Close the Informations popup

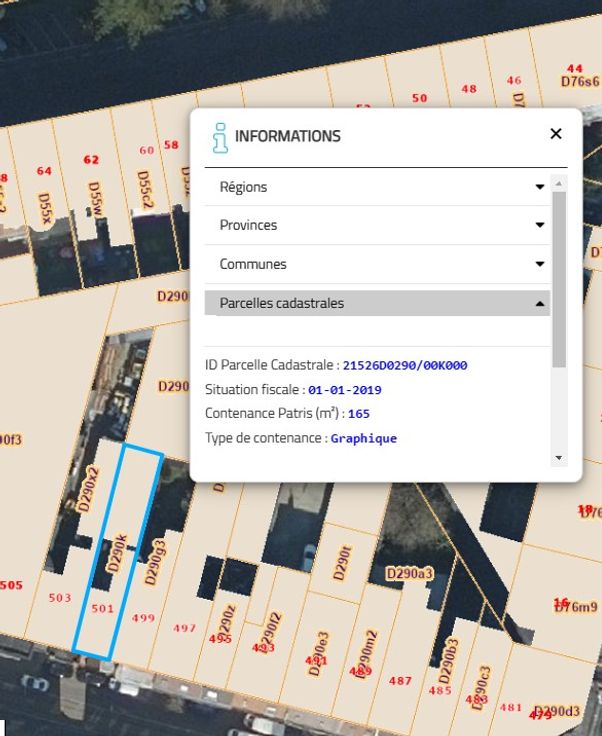tap(556, 134)
